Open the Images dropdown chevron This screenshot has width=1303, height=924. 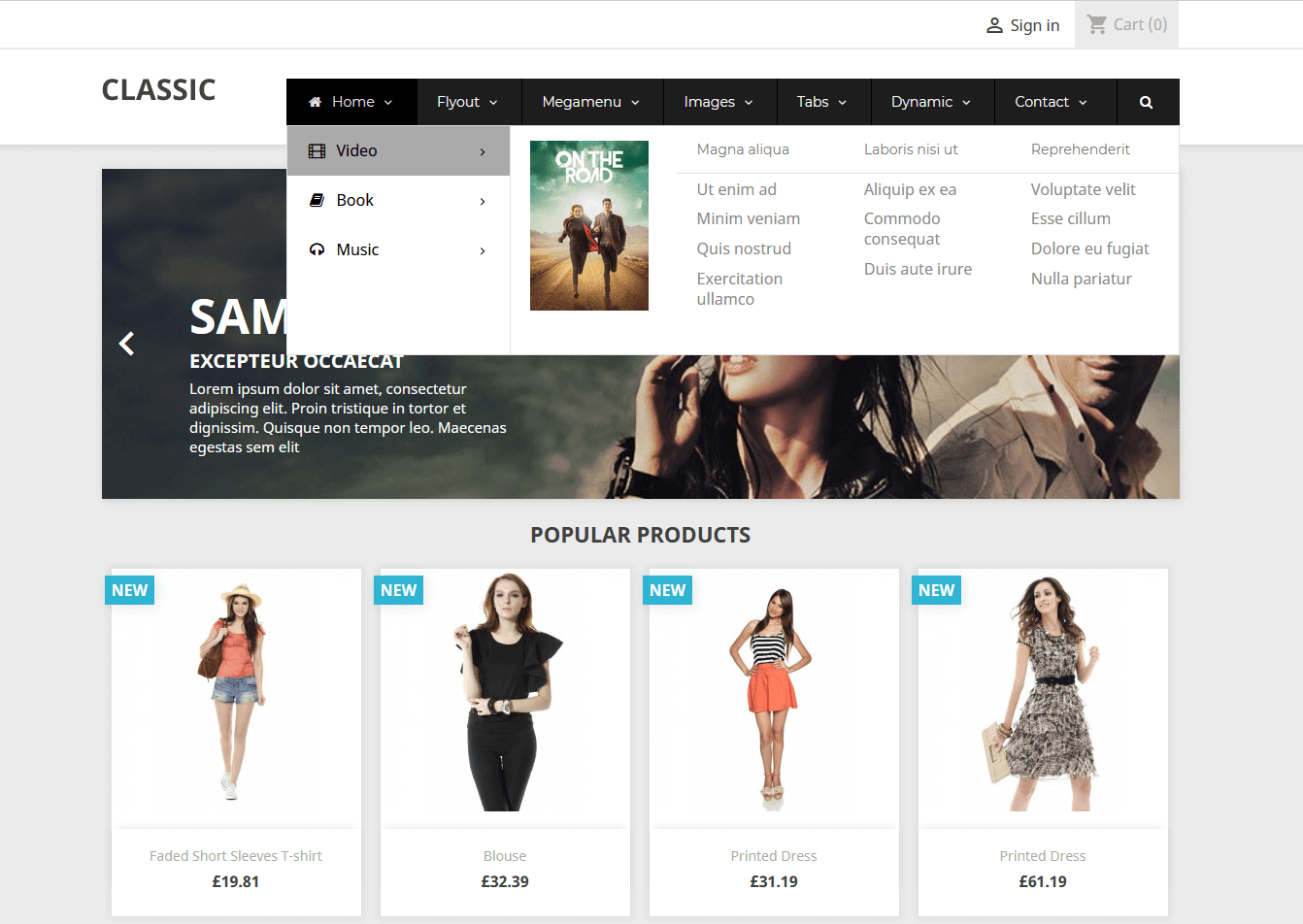[x=749, y=103]
